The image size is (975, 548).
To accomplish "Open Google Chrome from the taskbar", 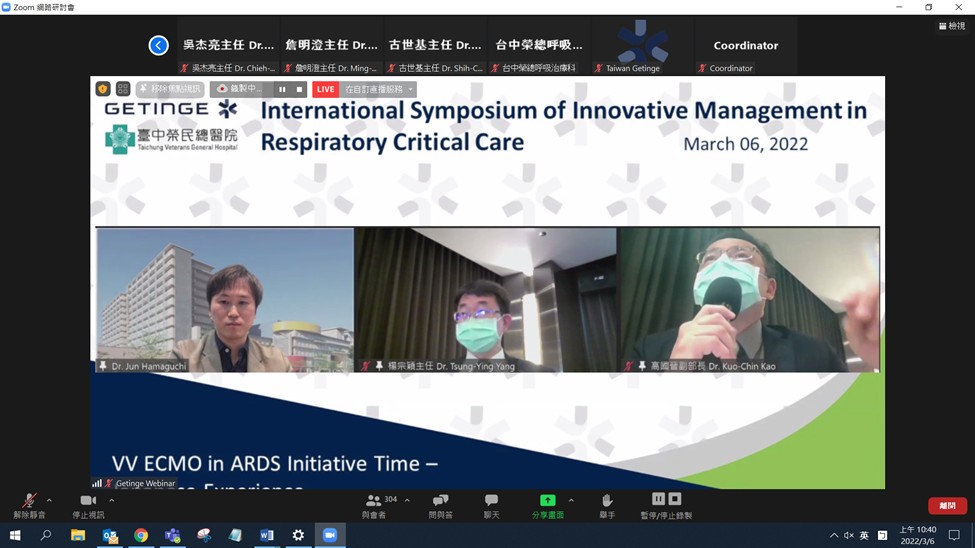I will pyautogui.click(x=141, y=535).
